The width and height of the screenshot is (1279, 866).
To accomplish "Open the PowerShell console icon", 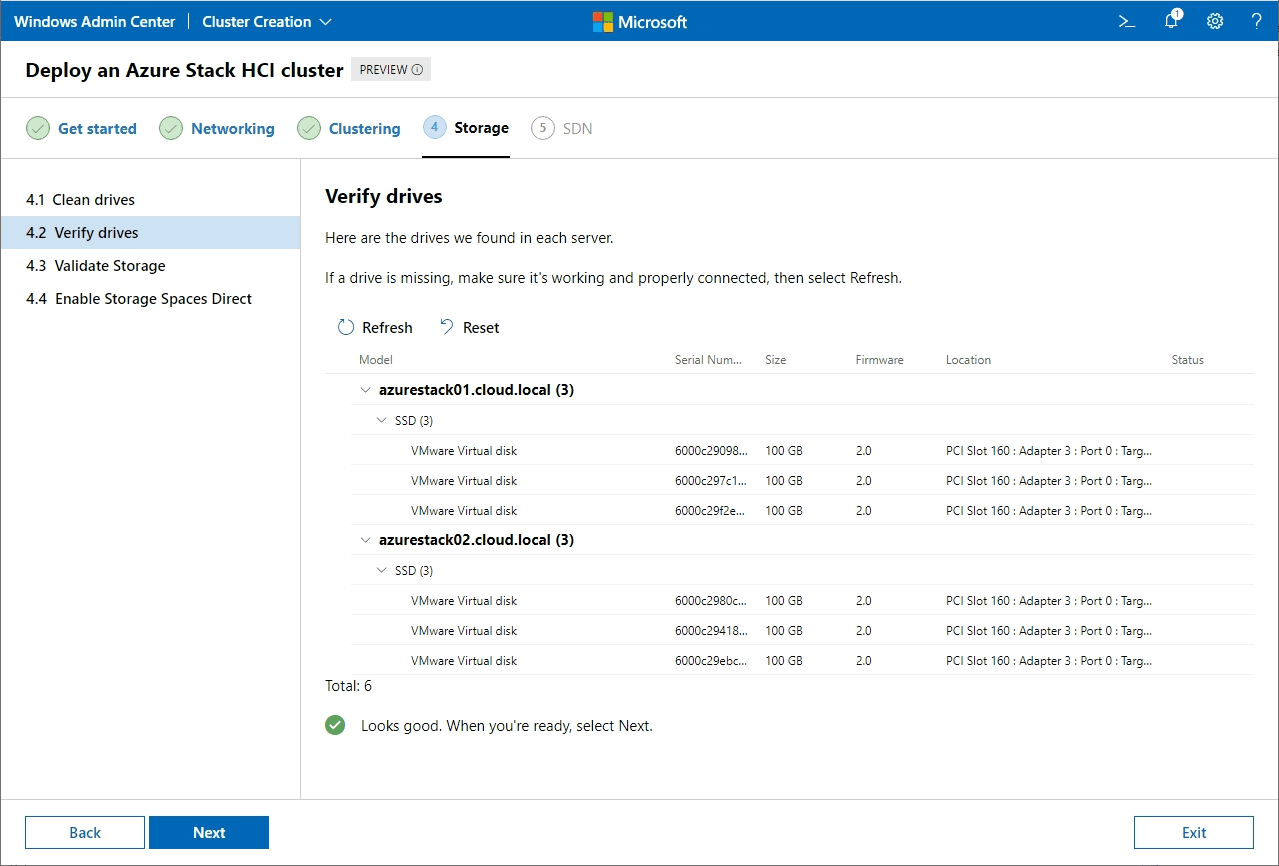I will coord(1127,21).
